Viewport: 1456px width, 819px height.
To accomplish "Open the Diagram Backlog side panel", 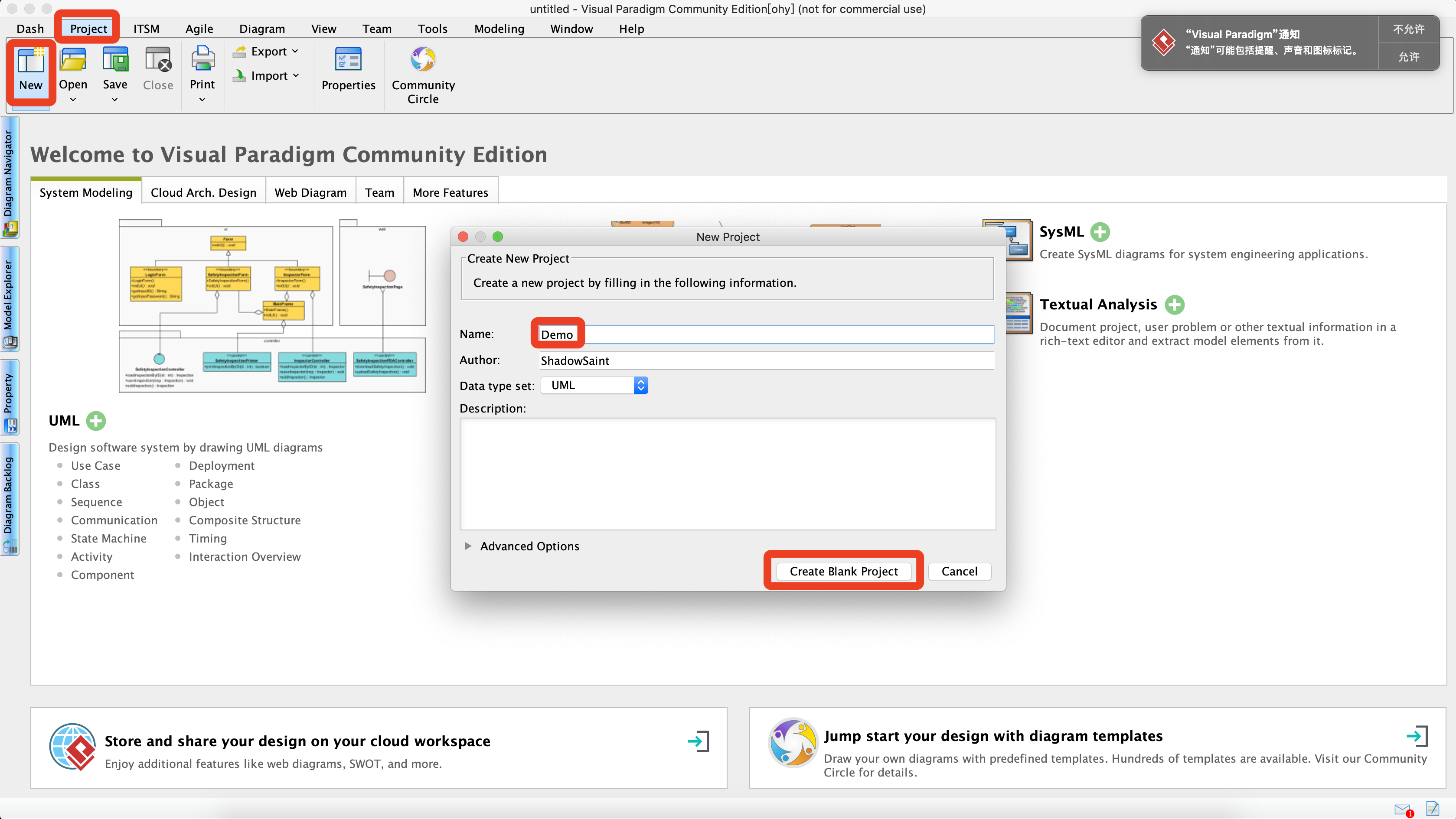I will pyautogui.click(x=10, y=499).
